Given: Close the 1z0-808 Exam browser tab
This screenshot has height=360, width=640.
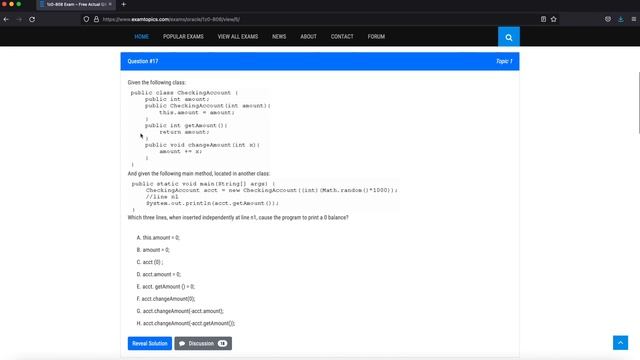Looking at the screenshot, I should click(x=110, y=4).
